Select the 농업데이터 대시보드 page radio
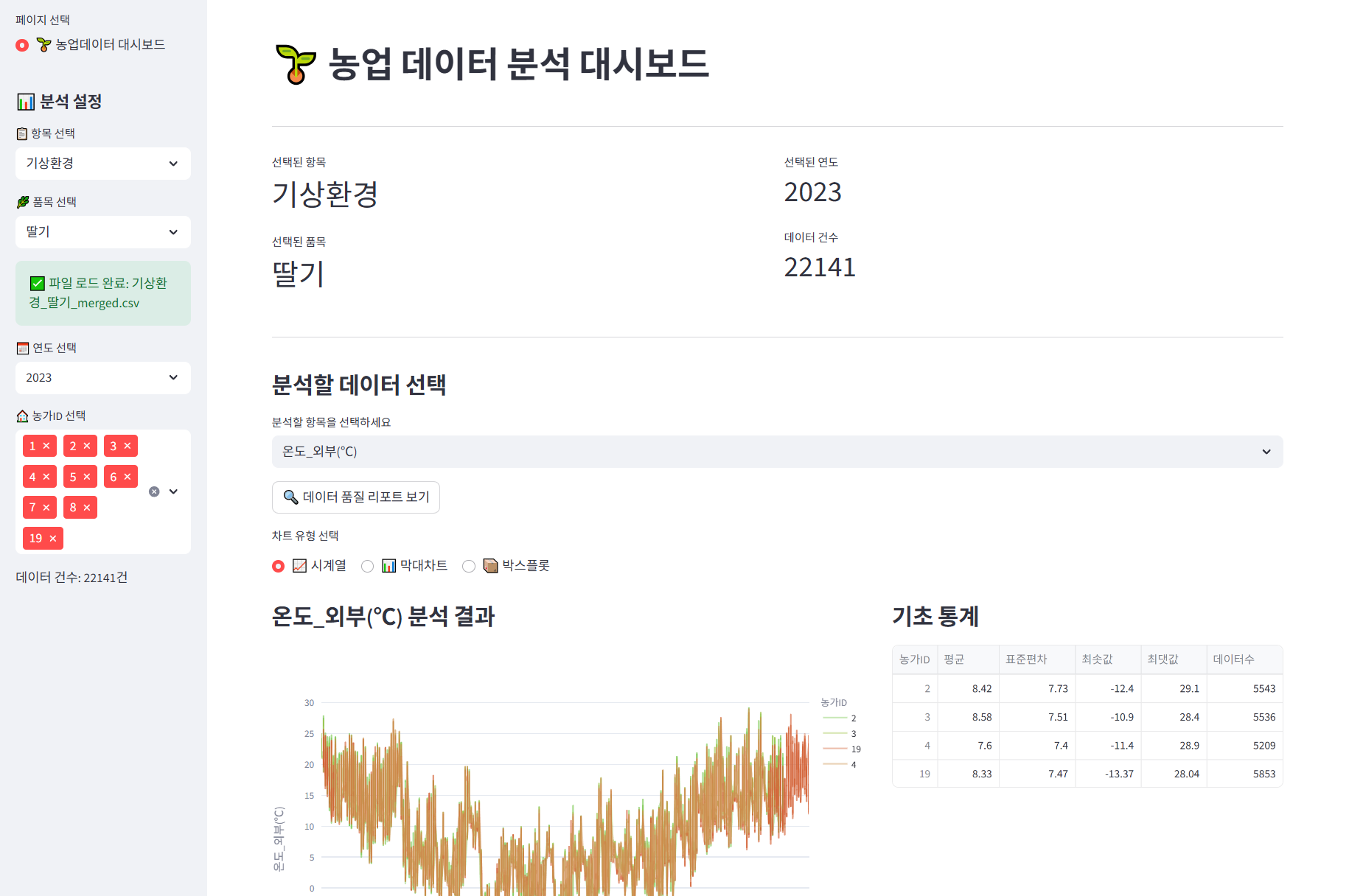The height and width of the screenshot is (896, 1349). [x=22, y=45]
